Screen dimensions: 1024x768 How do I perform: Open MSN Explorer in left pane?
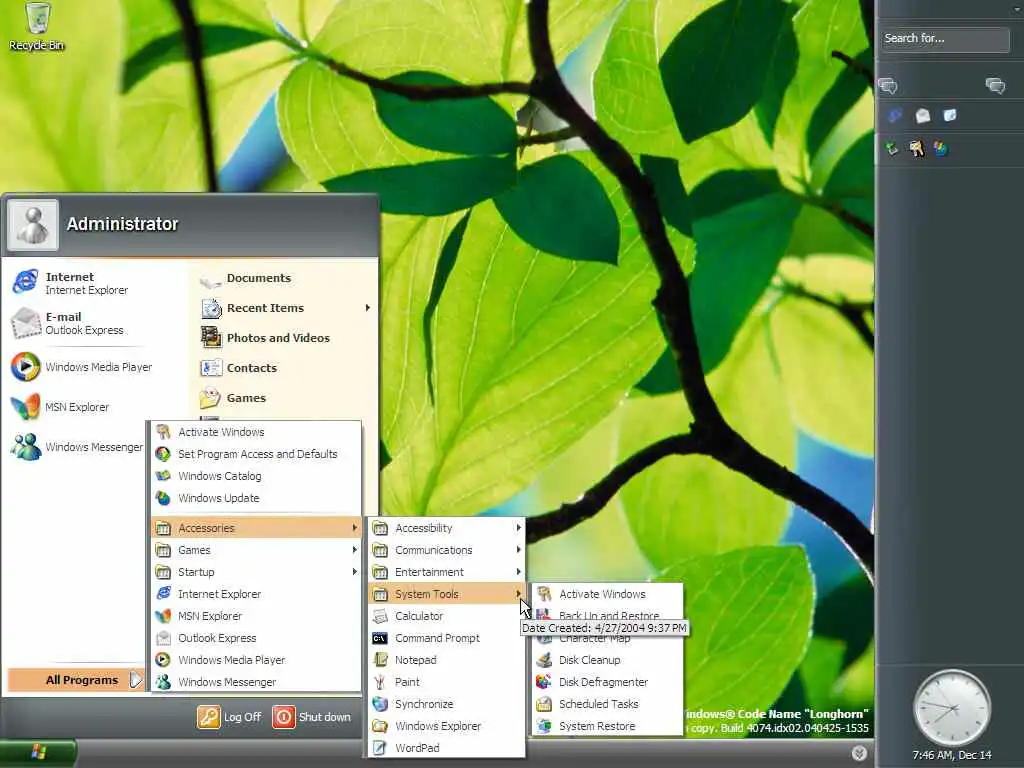(60, 407)
